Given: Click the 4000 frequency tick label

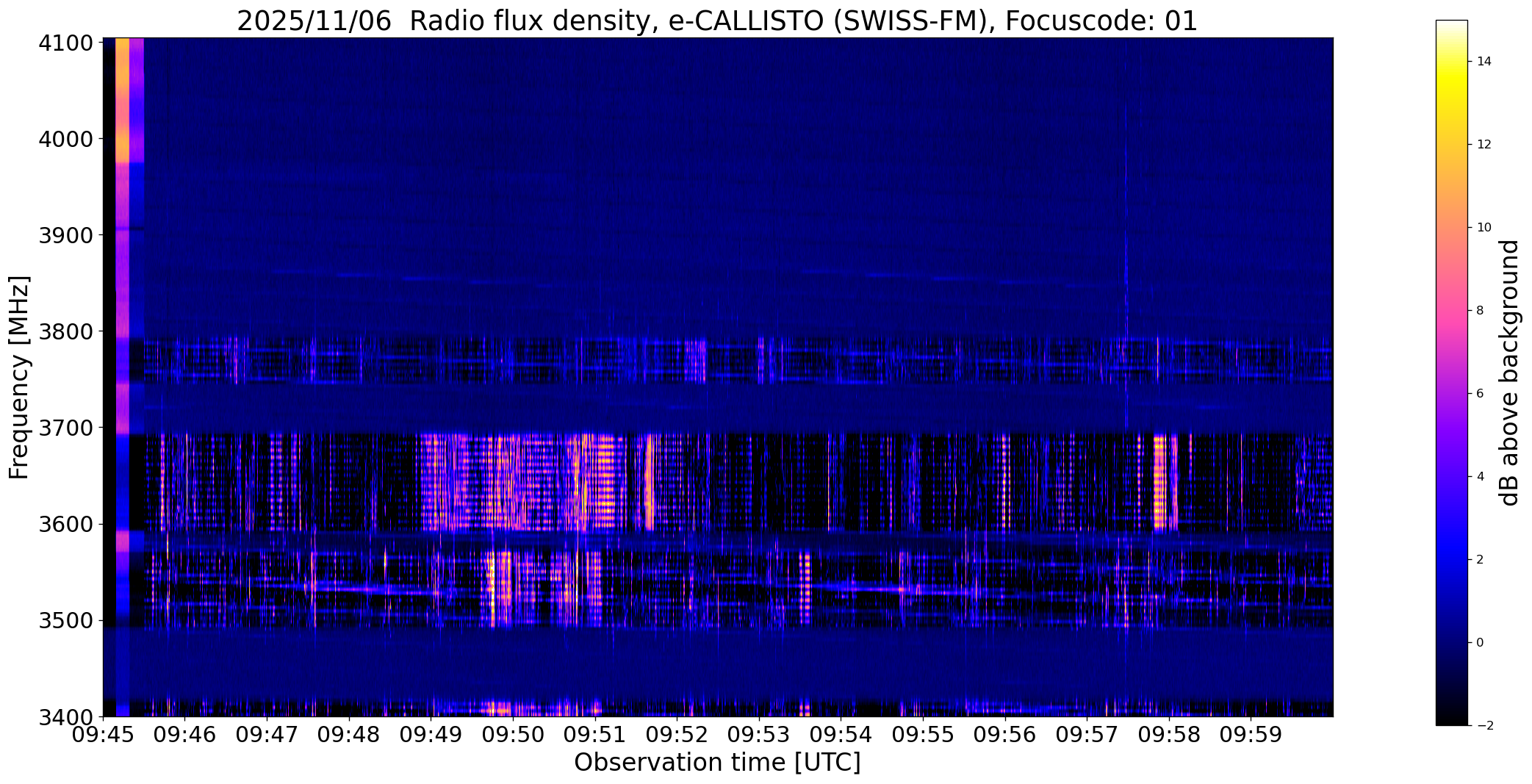Looking at the screenshot, I should pyautogui.click(x=65, y=139).
